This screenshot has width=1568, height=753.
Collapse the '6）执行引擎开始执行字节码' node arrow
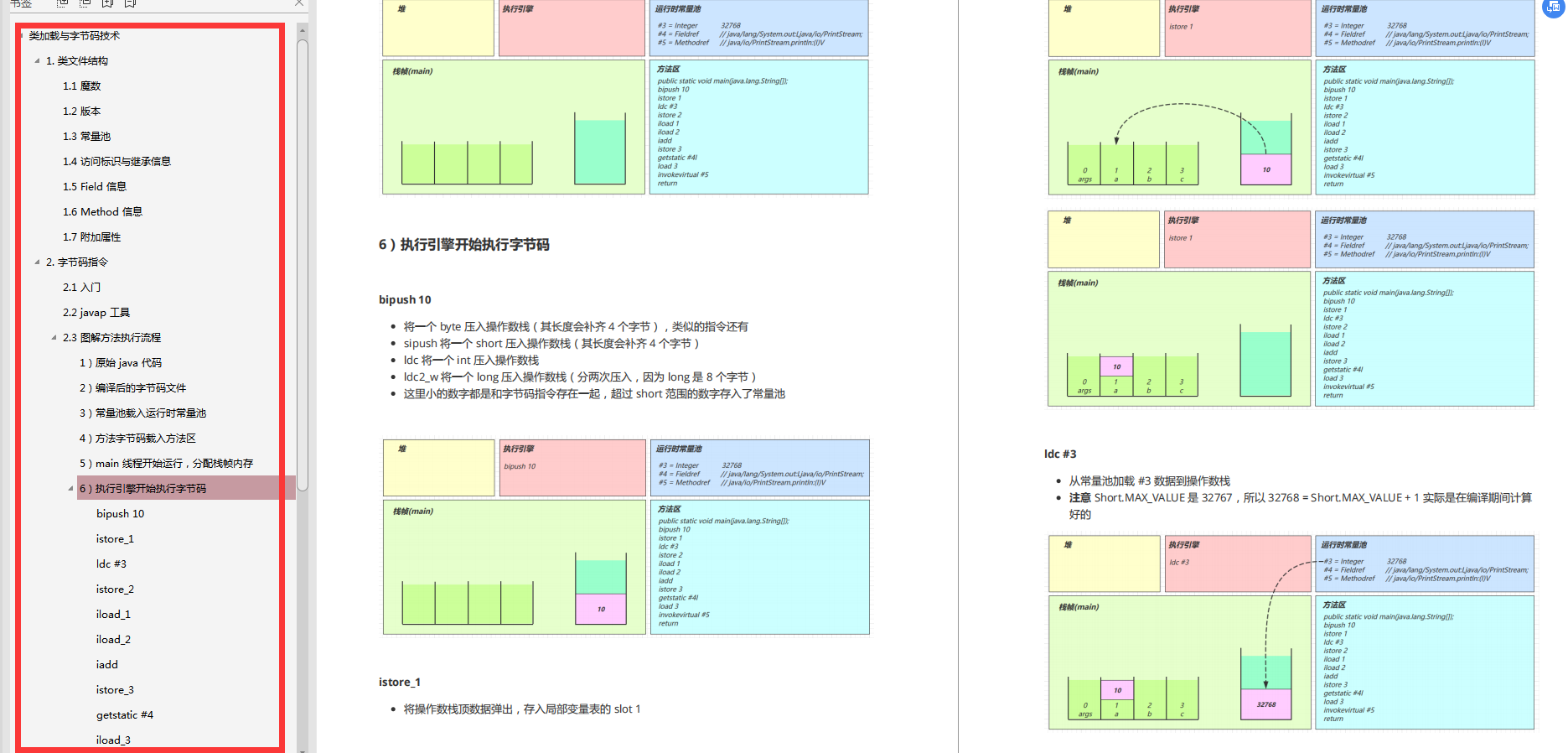click(70, 488)
